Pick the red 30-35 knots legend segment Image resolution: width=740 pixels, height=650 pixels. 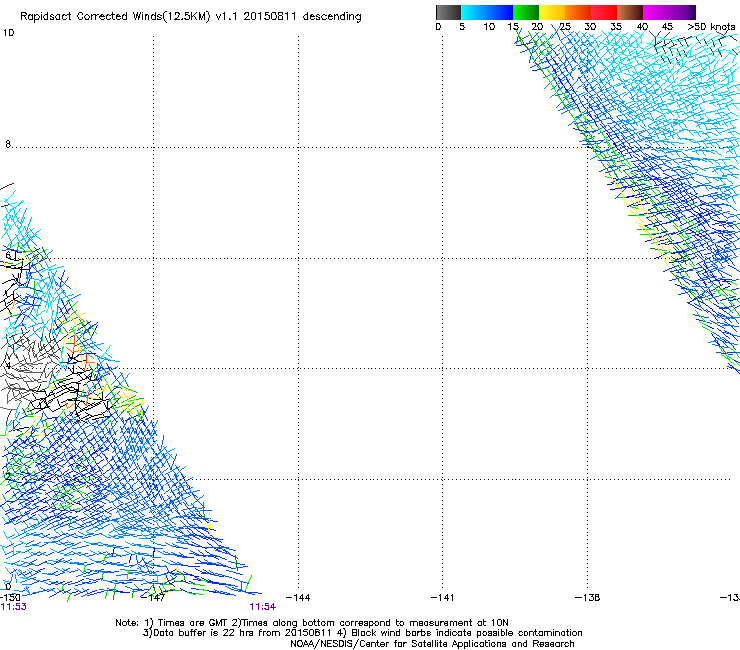tap(604, 12)
